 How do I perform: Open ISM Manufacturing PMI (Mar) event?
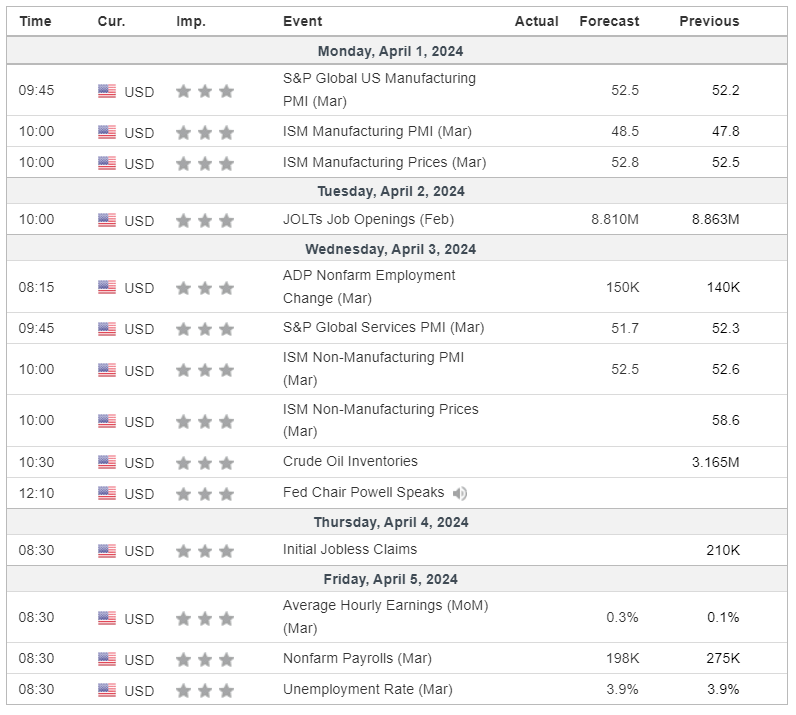377,132
